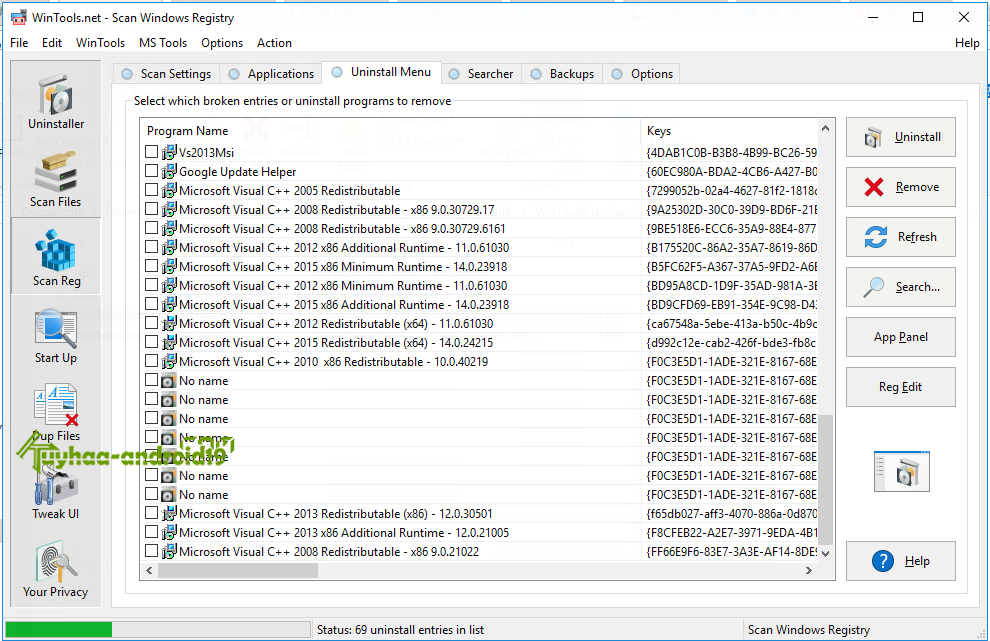Click the Vs2013Msi installer icon
This screenshot has height=641, width=990.
[169, 152]
